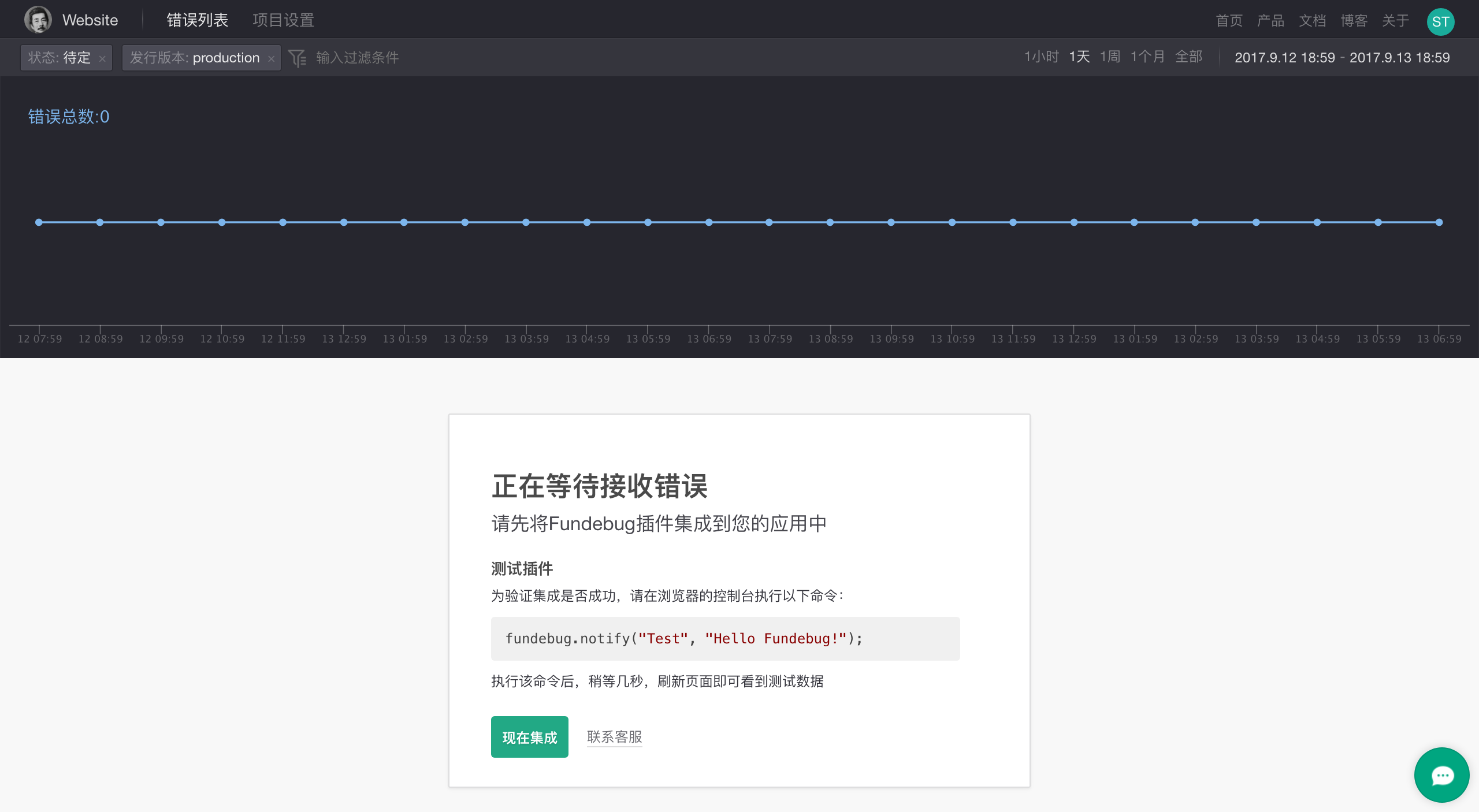Open the 联系客服 link
Screen dimensions: 1479x812
pyautogui.click(x=615, y=737)
